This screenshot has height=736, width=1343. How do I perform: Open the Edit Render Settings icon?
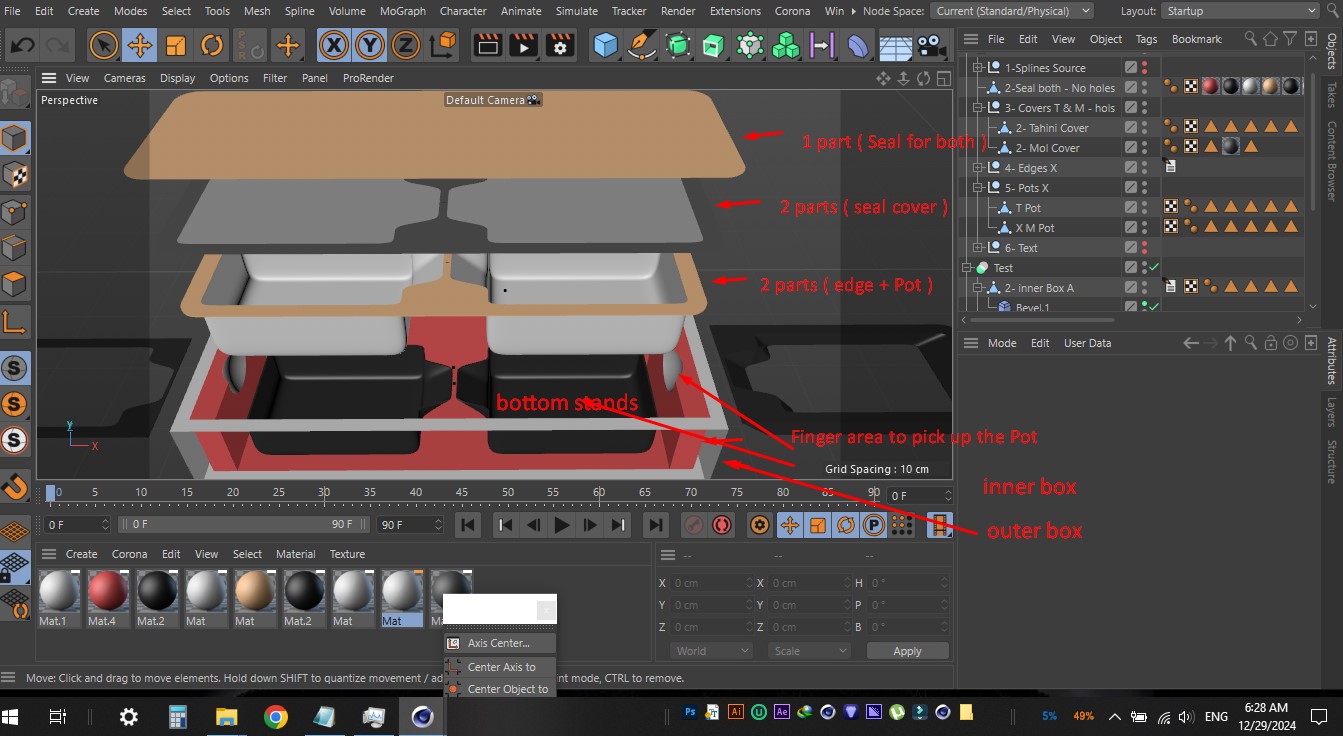point(560,45)
